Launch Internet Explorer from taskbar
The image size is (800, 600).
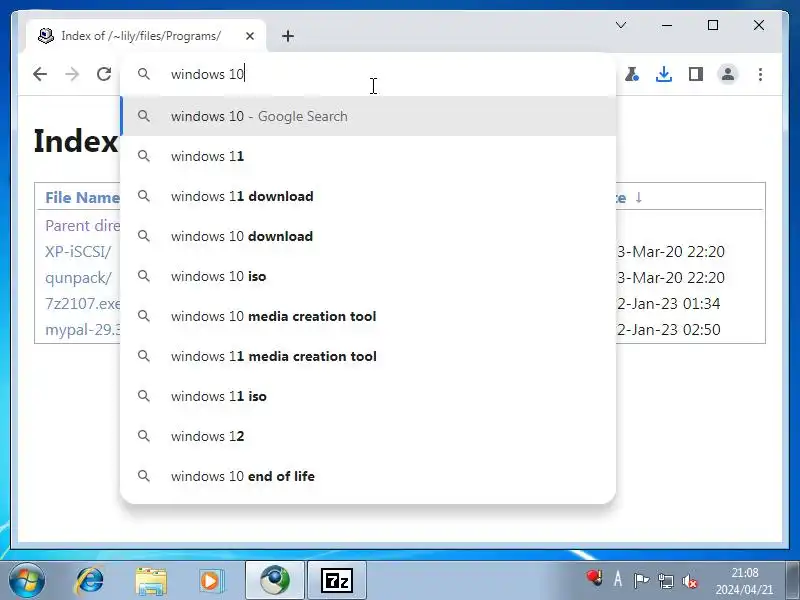pyautogui.click(x=90, y=581)
